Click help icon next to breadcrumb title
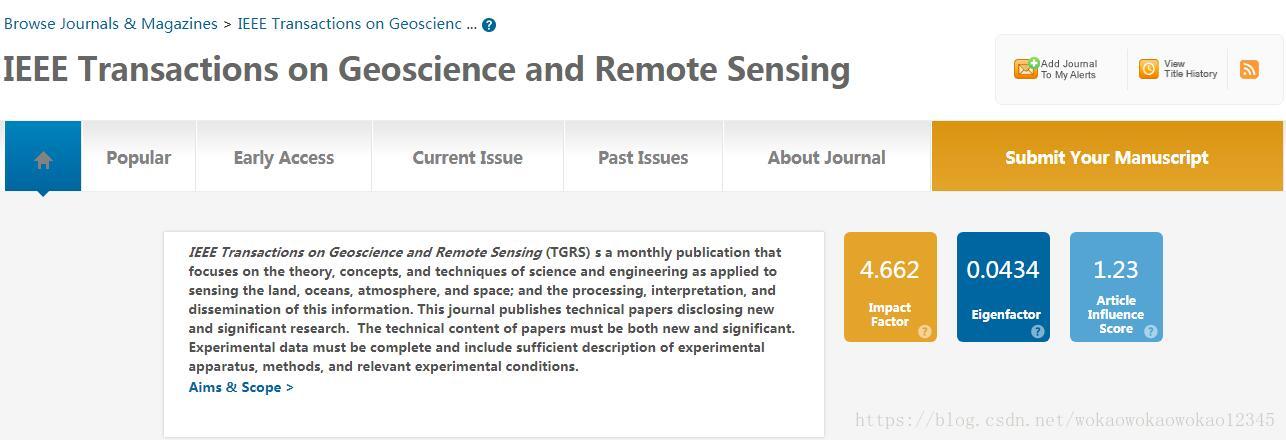Viewport: 1286px width, 440px height. 489,25
